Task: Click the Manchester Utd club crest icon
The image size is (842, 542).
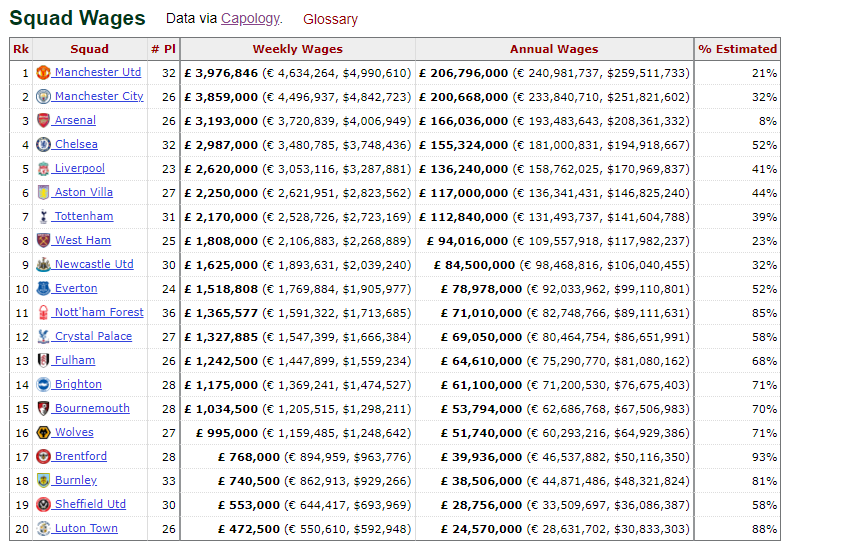Action: 43,73
